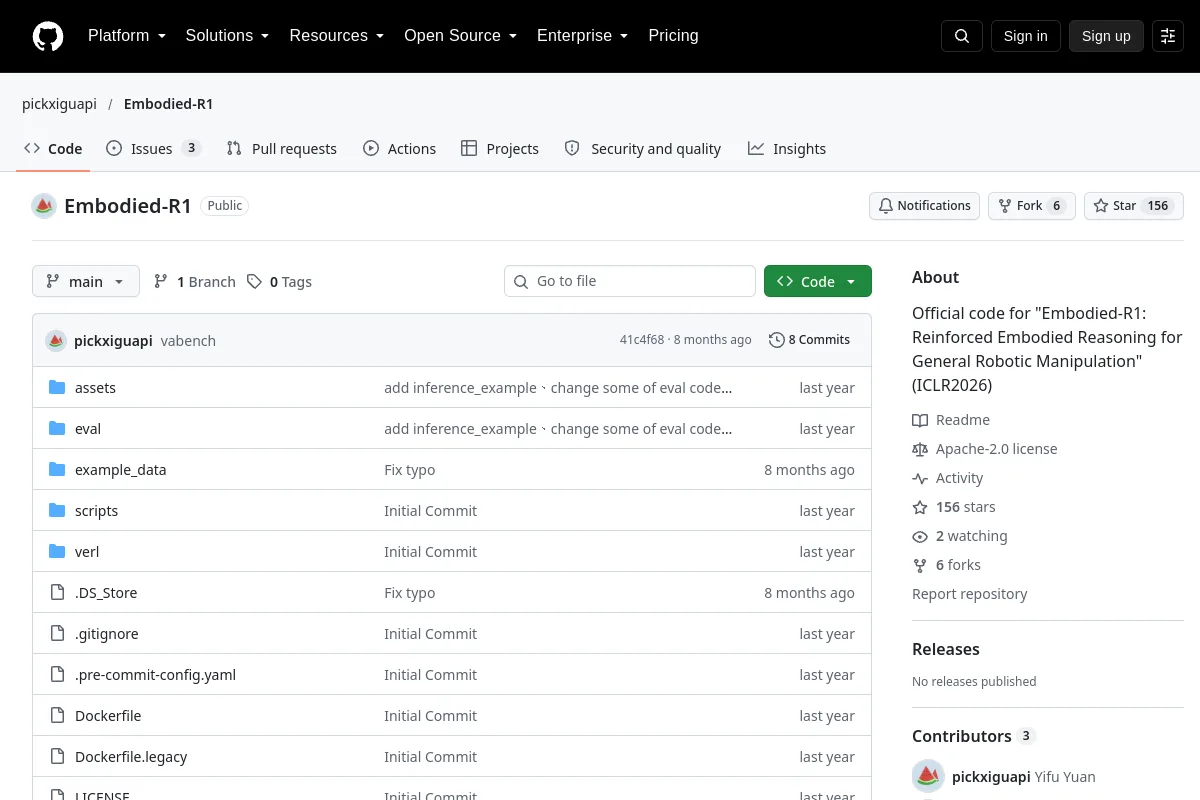
Task: Switch to the Projects tab
Action: tap(500, 149)
